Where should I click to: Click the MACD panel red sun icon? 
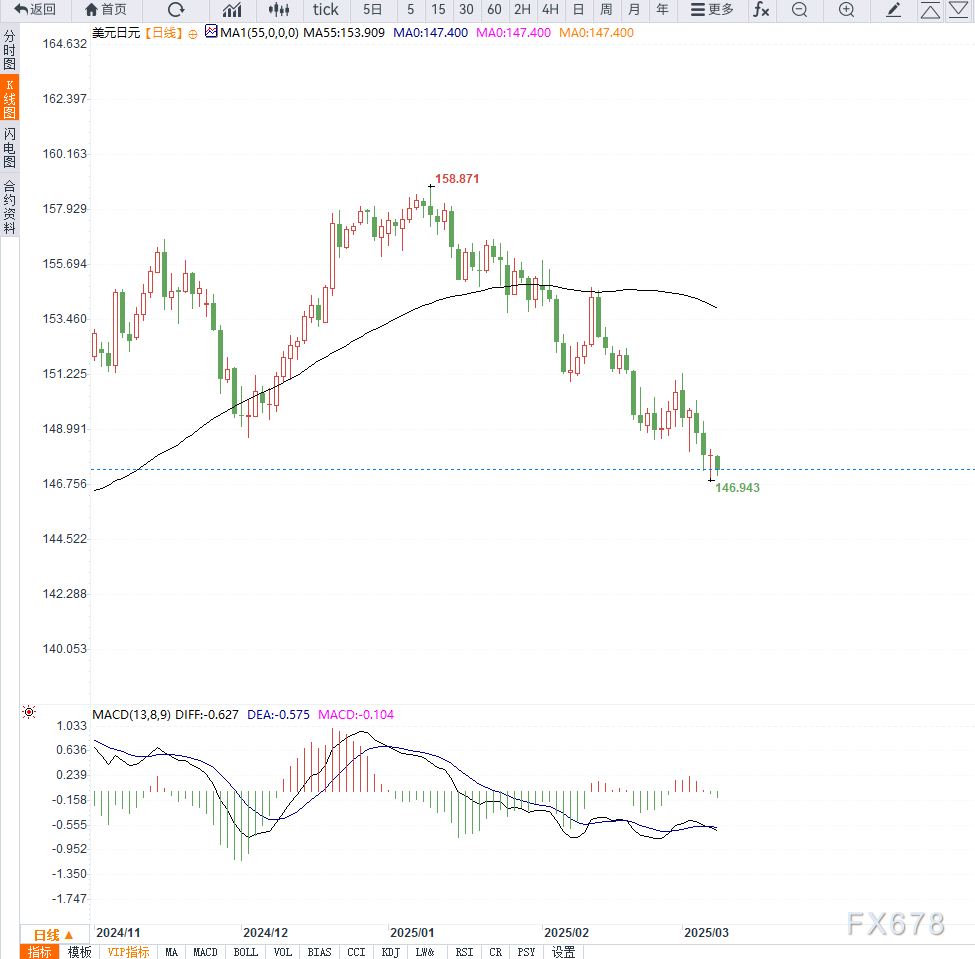(29, 712)
